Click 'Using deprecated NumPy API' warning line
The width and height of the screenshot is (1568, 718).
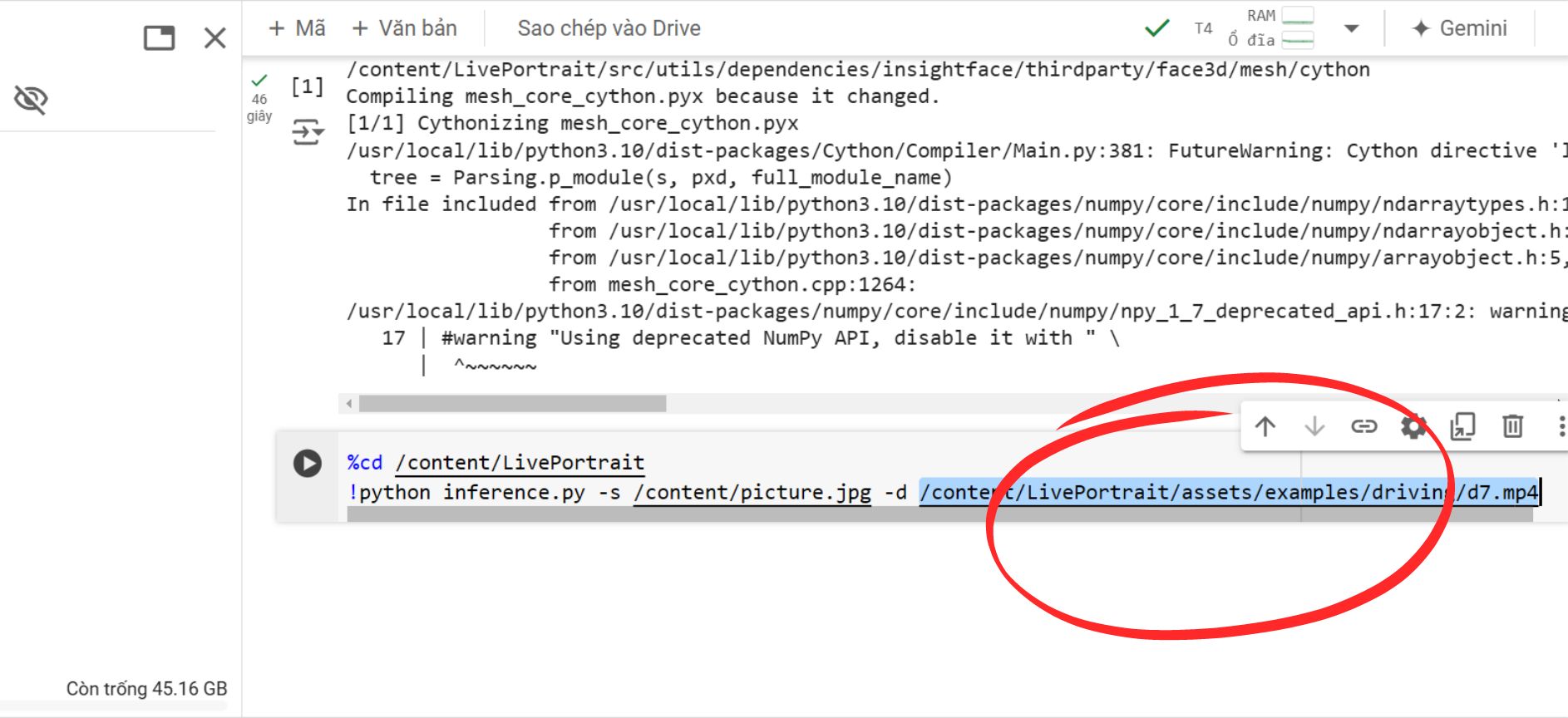click(x=751, y=338)
